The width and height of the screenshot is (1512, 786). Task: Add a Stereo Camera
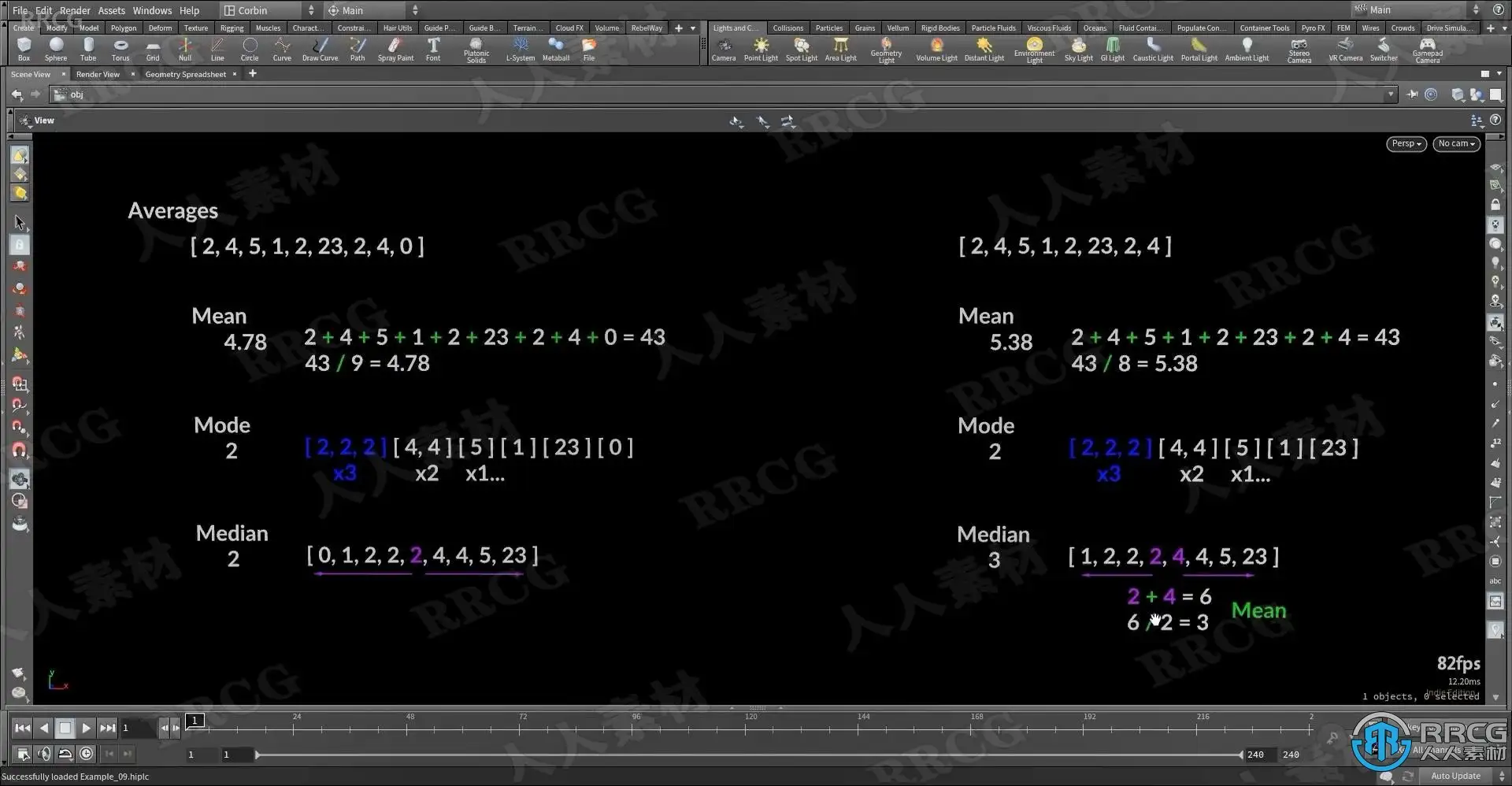1299,50
